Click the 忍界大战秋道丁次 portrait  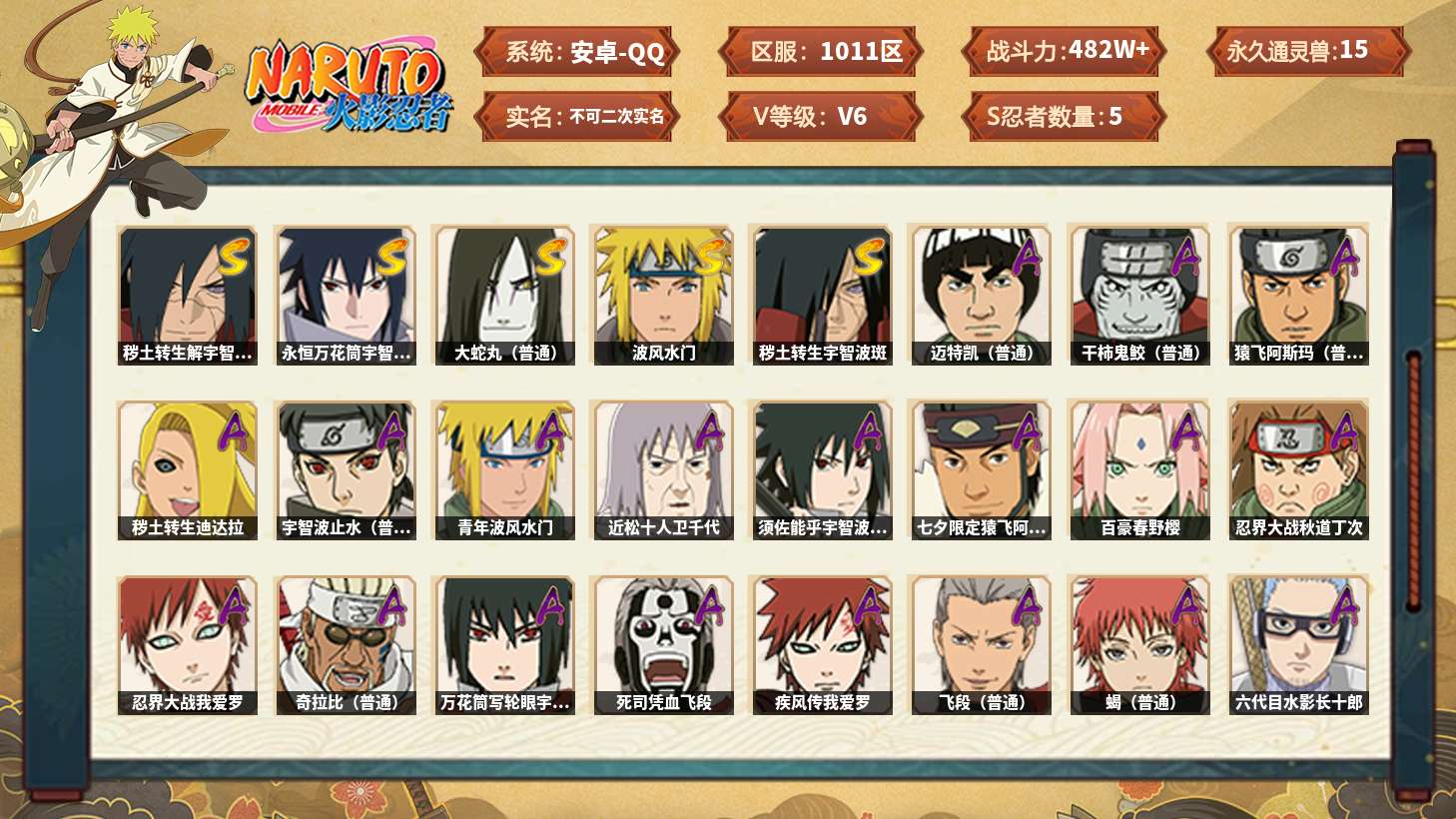[1298, 470]
